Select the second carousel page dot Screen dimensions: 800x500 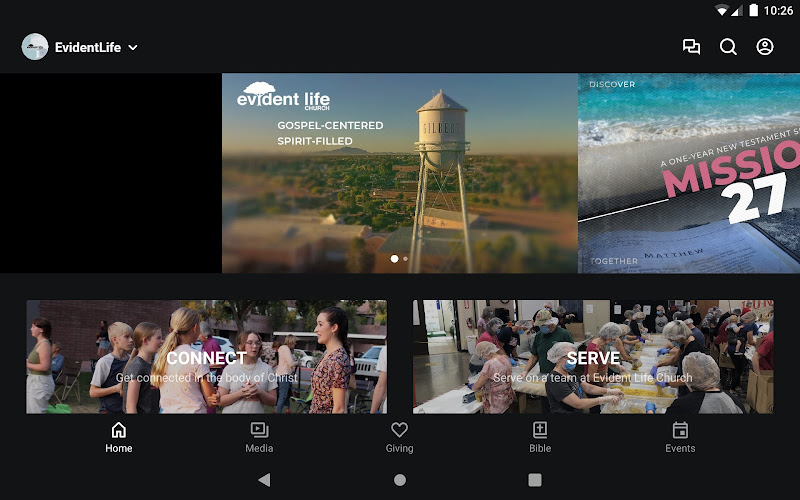coord(405,259)
